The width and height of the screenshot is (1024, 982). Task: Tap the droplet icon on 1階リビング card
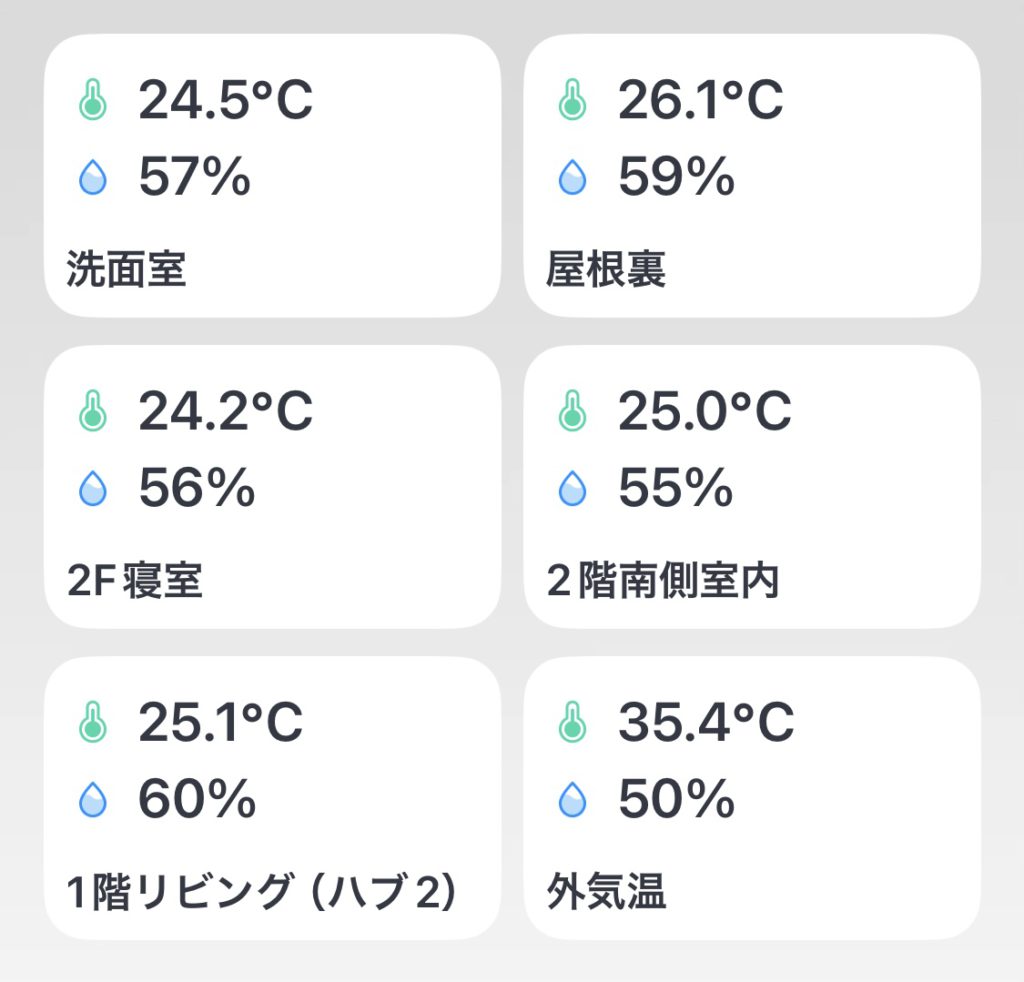click(x=93, y=799)
